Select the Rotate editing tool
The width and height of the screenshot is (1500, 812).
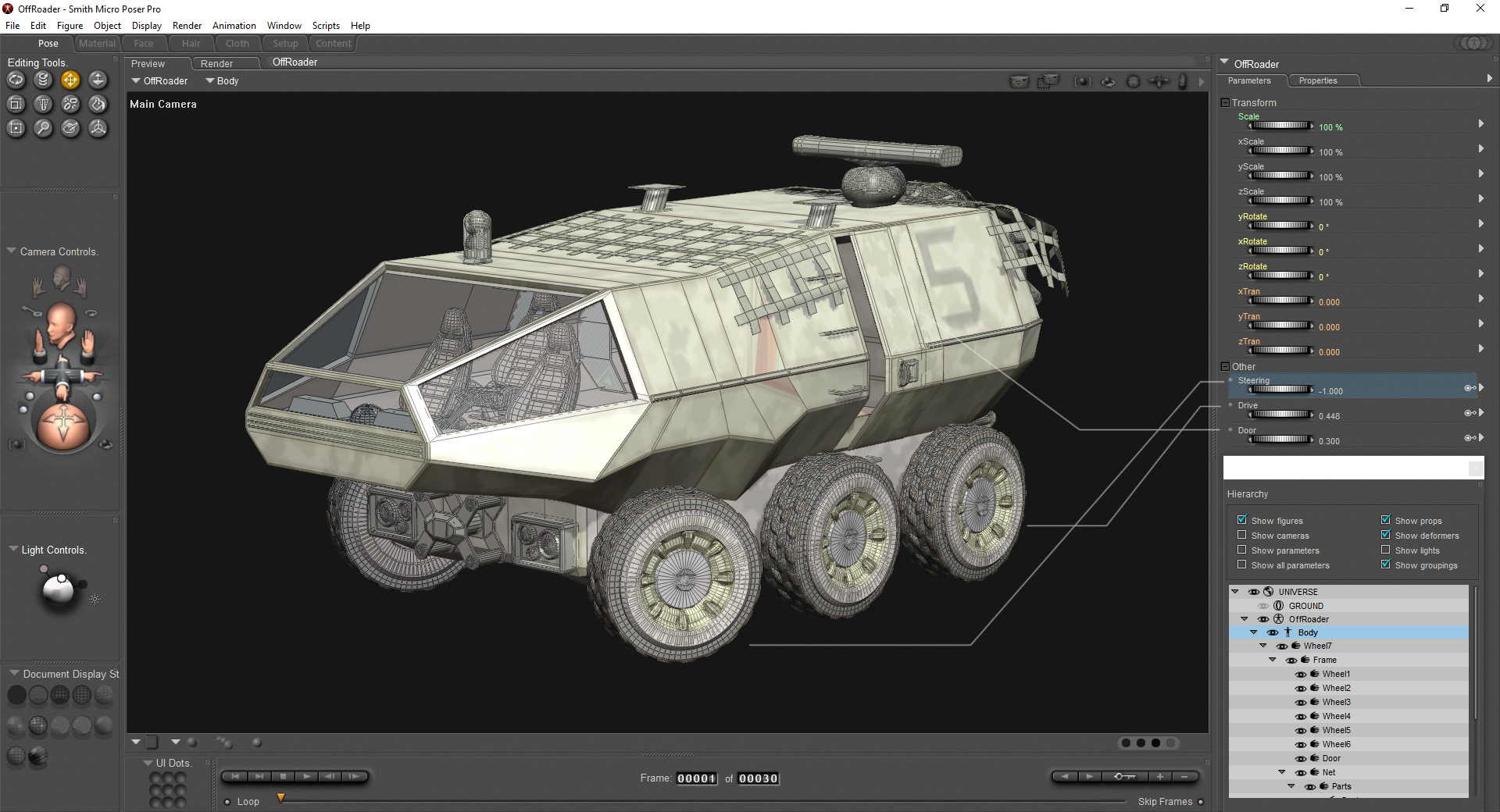click(x=16, y=80)
